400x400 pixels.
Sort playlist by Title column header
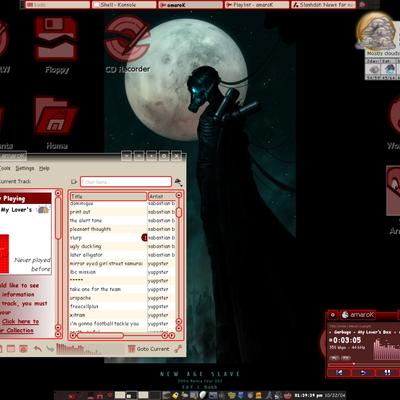tap(108, 196)
